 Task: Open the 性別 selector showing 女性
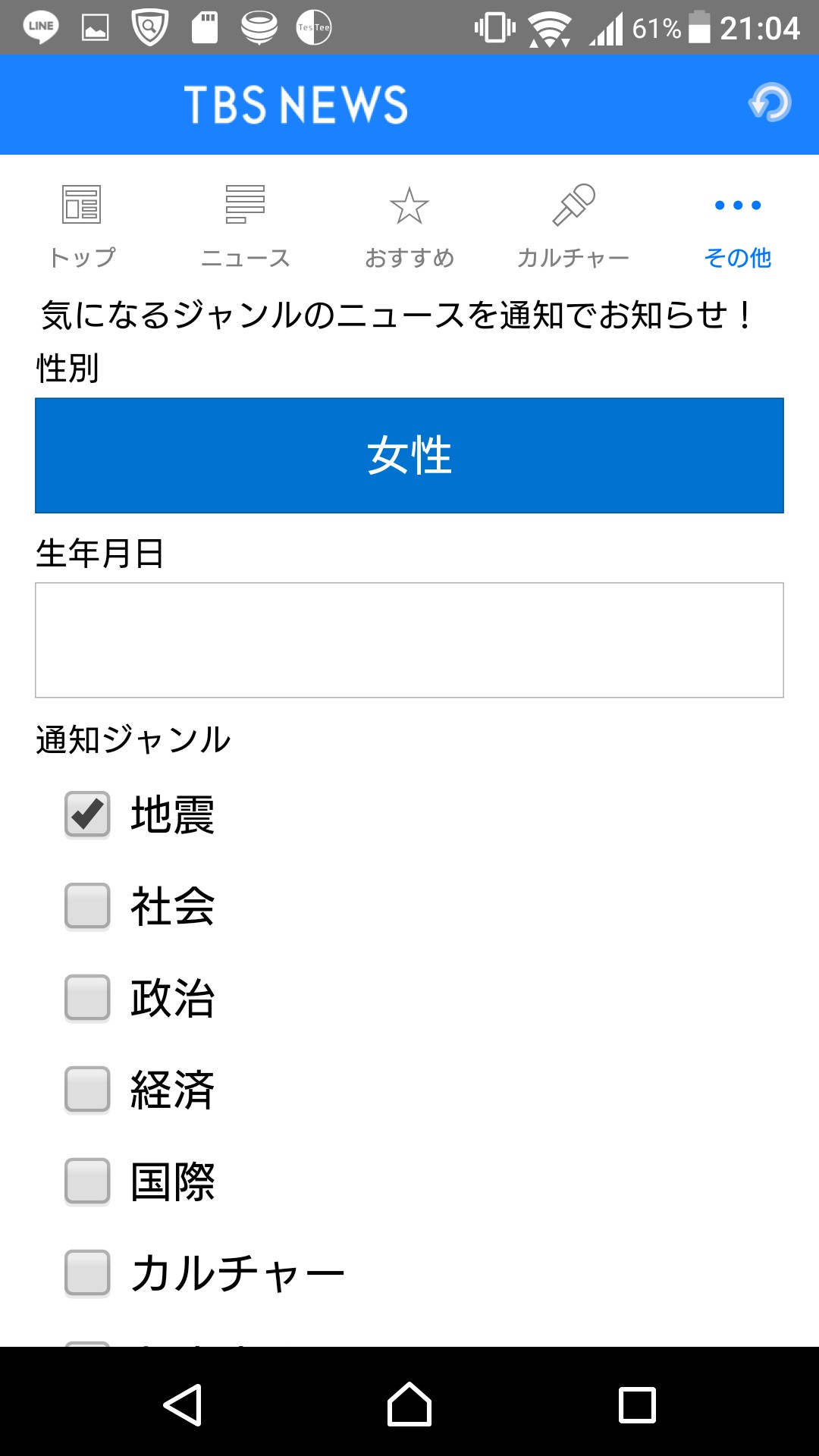pyautogui.click(x=409, y=456)
